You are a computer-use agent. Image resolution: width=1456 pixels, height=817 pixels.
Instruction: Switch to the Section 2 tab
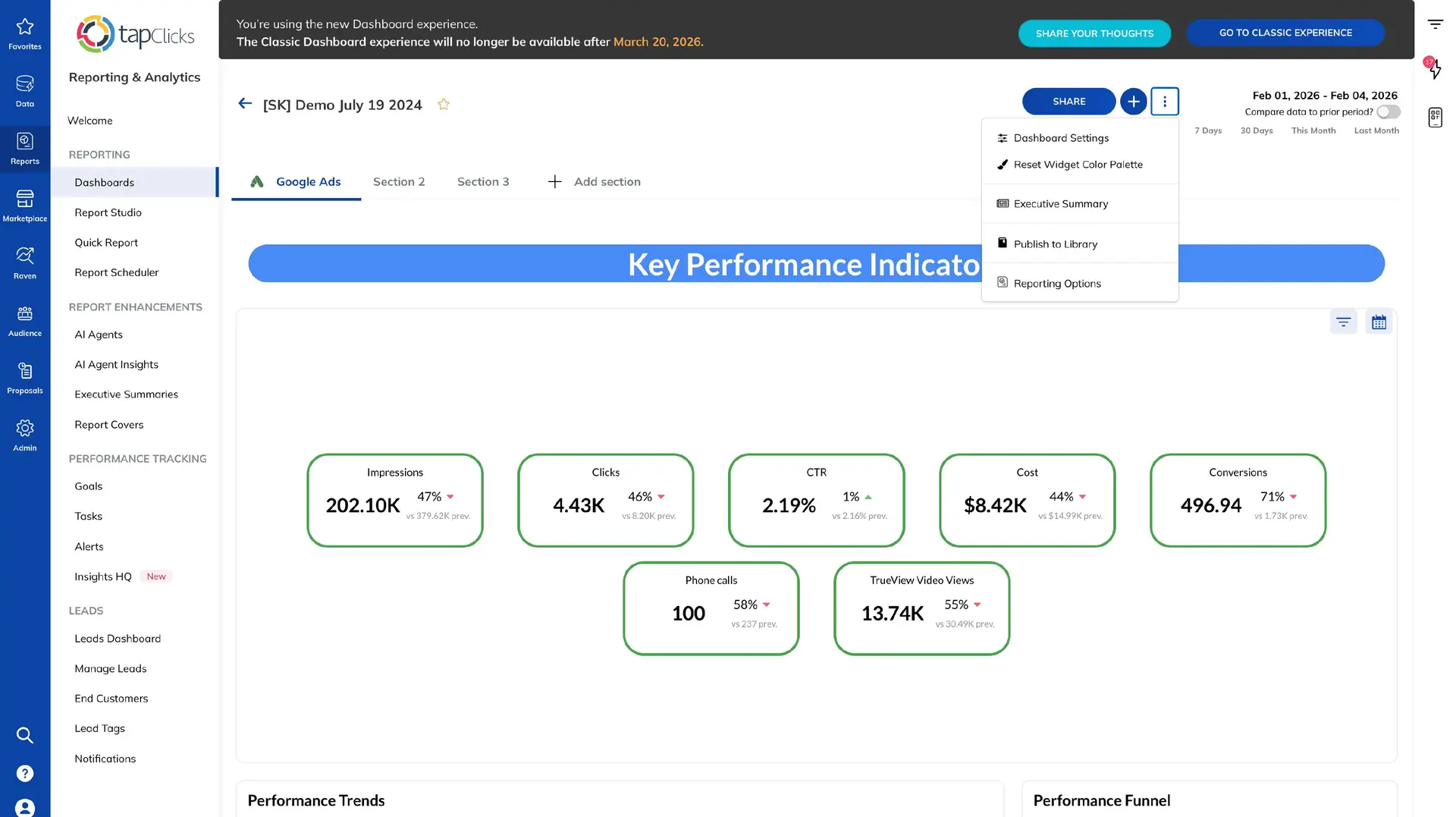point(399,182)
